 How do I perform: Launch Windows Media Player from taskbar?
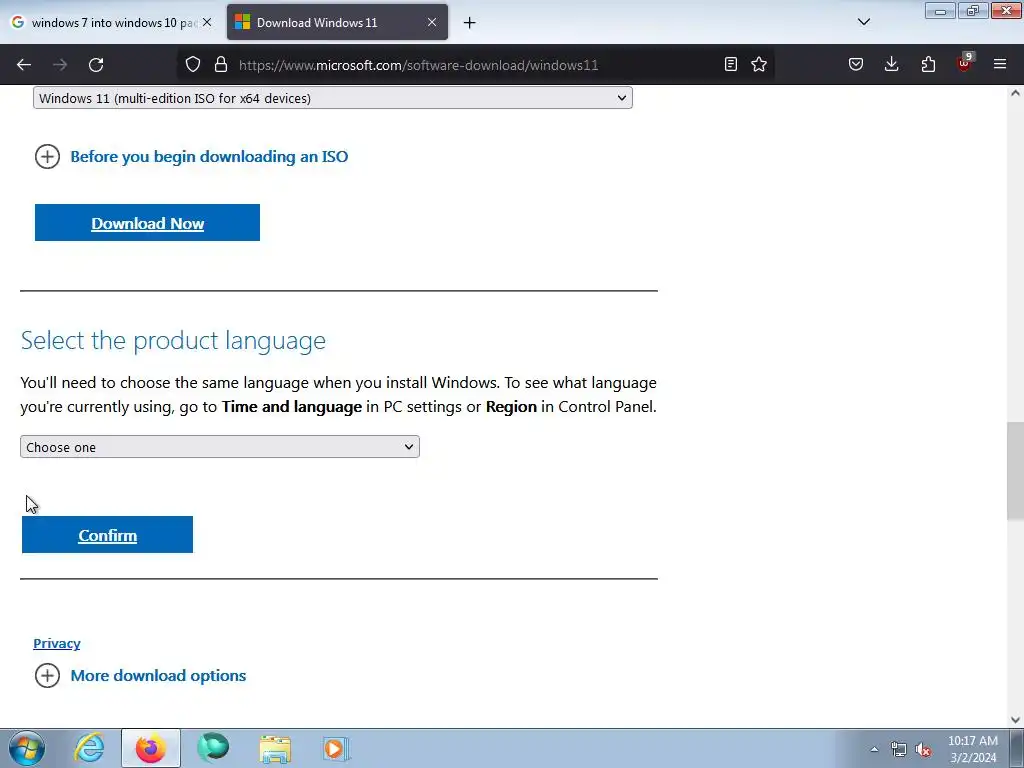(336, 748)
